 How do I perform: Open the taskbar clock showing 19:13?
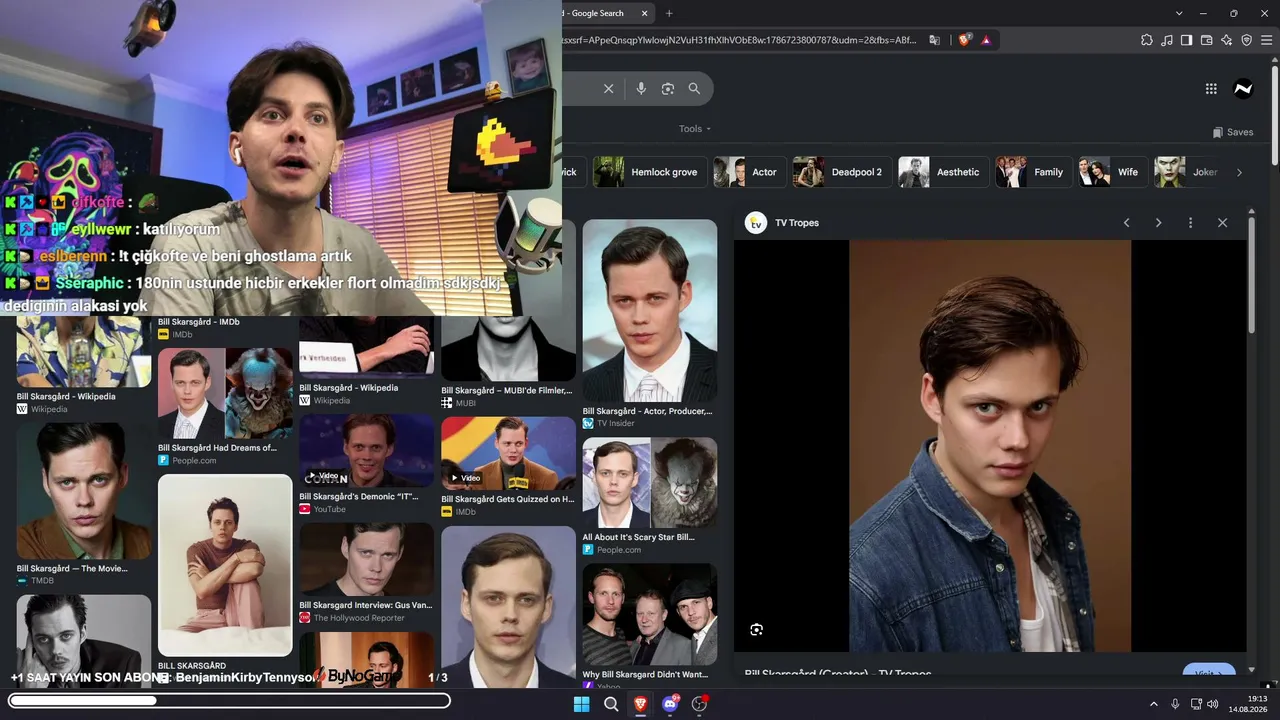point(1249,704)
